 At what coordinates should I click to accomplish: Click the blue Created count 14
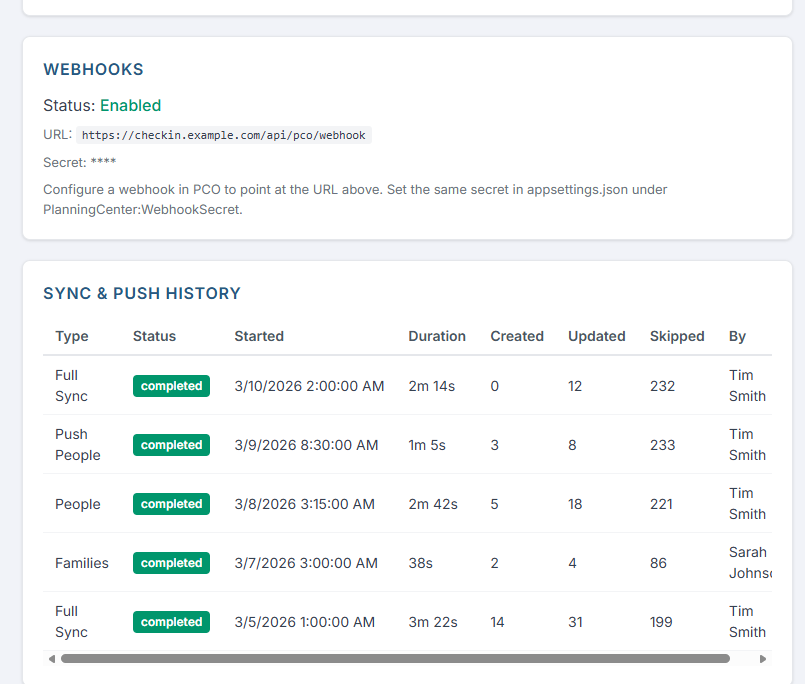(x=497, y=622)
